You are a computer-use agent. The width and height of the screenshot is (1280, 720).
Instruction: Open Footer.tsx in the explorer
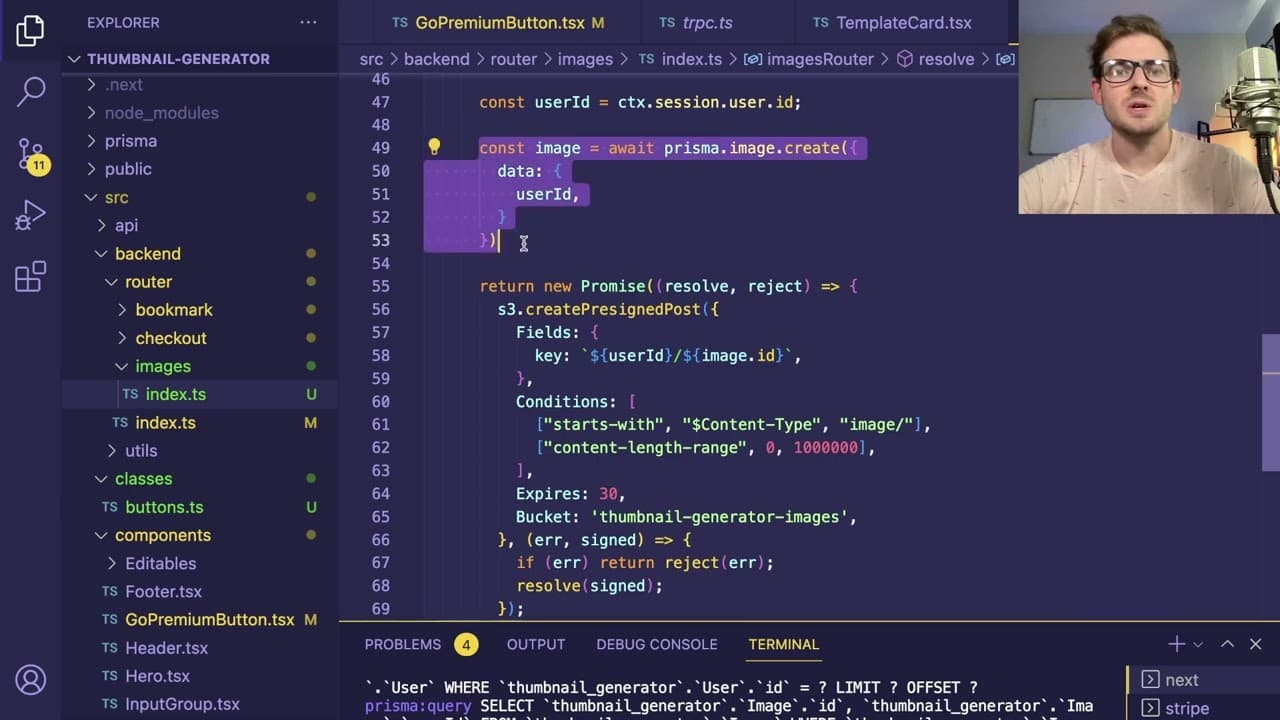tap(200, 591)
